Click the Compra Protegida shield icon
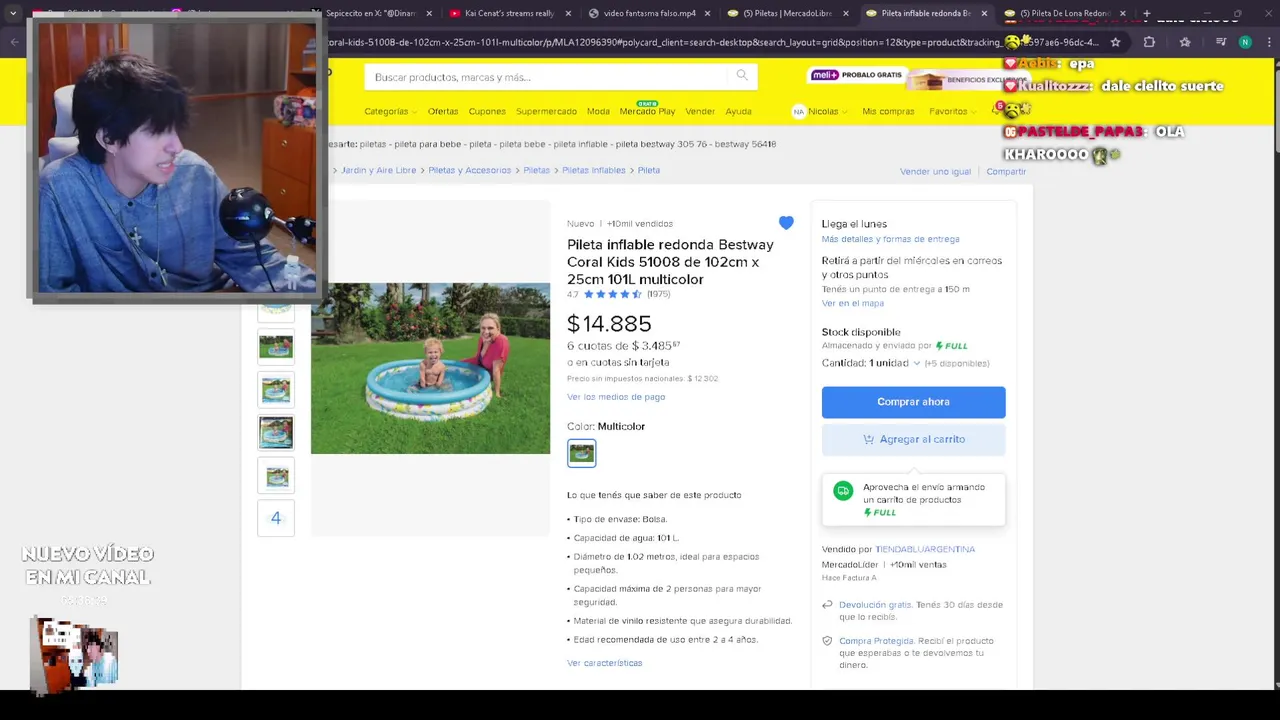 click(x=827, y=641)
